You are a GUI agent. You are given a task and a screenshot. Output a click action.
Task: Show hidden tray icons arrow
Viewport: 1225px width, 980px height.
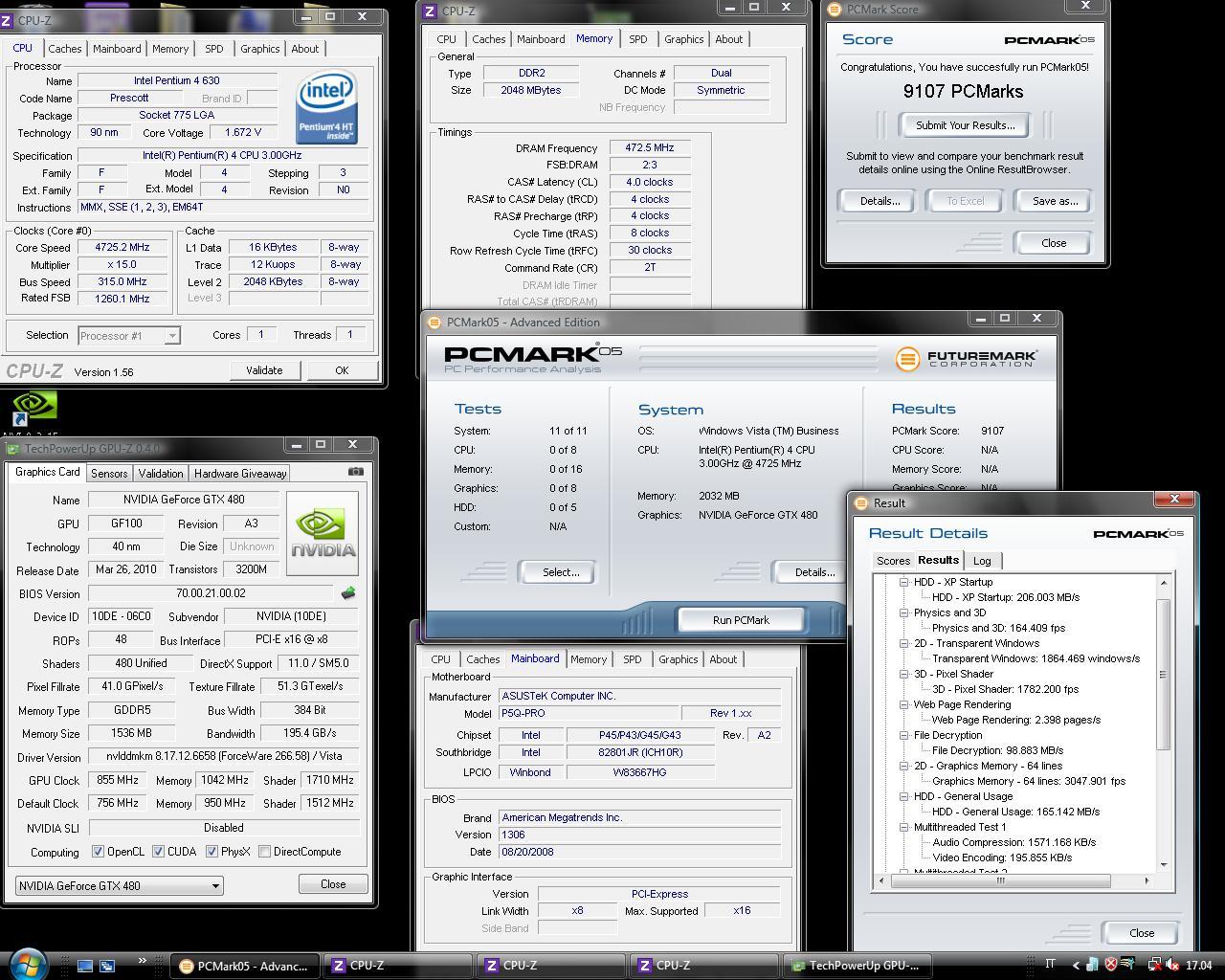pyautogui.click(x=1076, y=966)
